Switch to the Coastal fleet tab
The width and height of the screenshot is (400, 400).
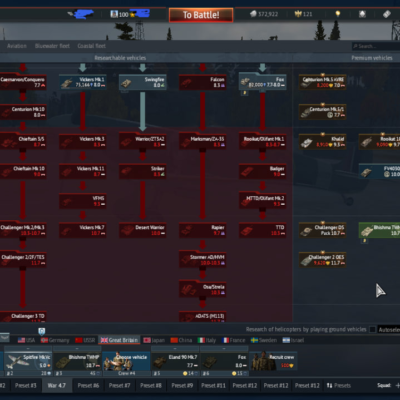(91, 46)
